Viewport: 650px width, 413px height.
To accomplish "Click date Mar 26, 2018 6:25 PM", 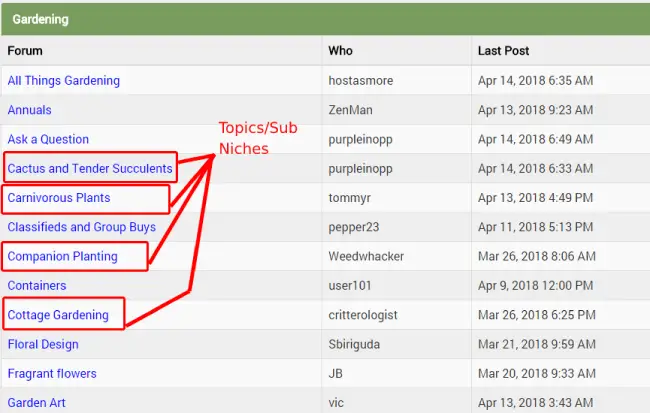I will click(537, 315).
